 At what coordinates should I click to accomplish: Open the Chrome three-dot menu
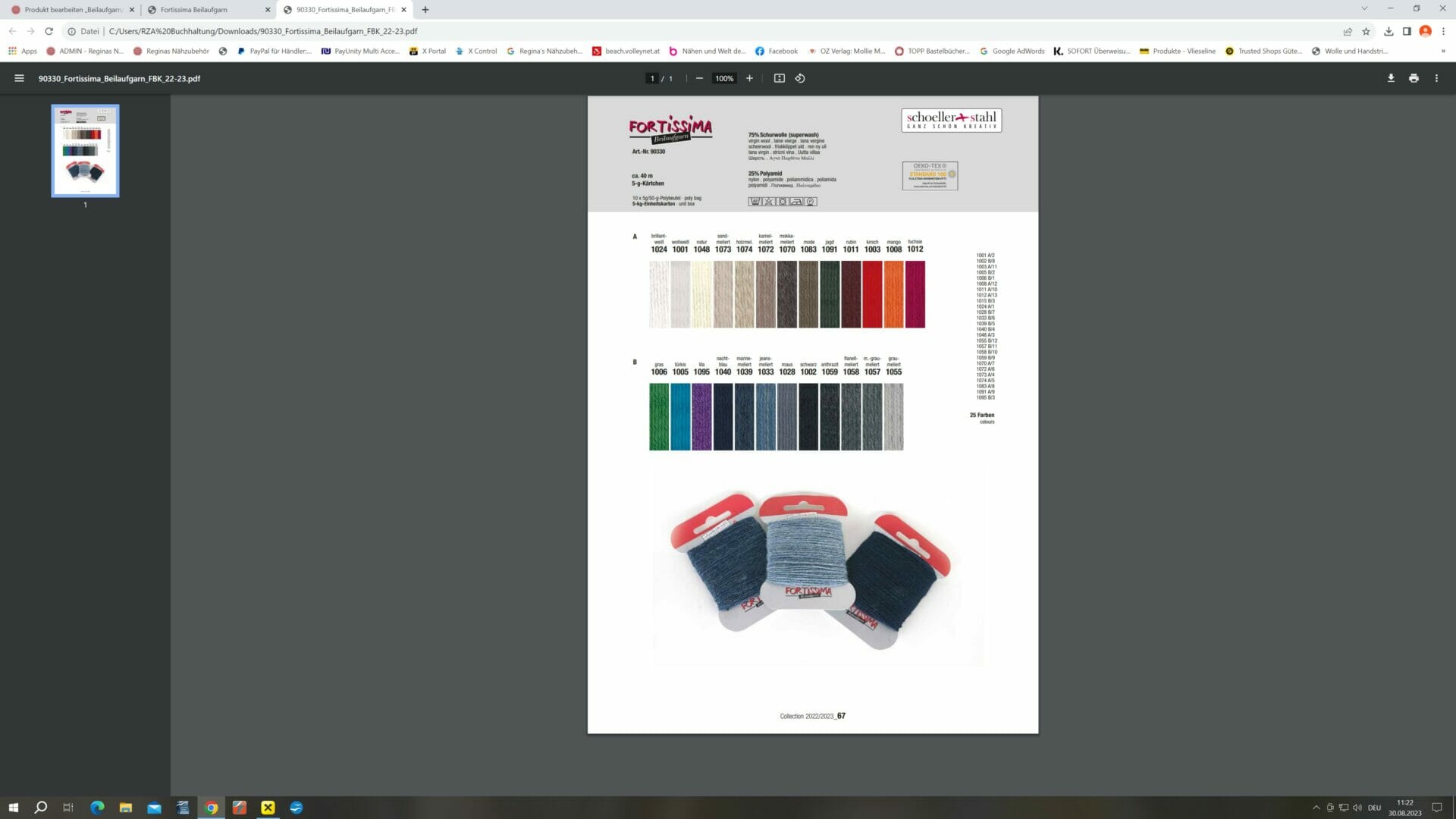[x=1444, y=31]
